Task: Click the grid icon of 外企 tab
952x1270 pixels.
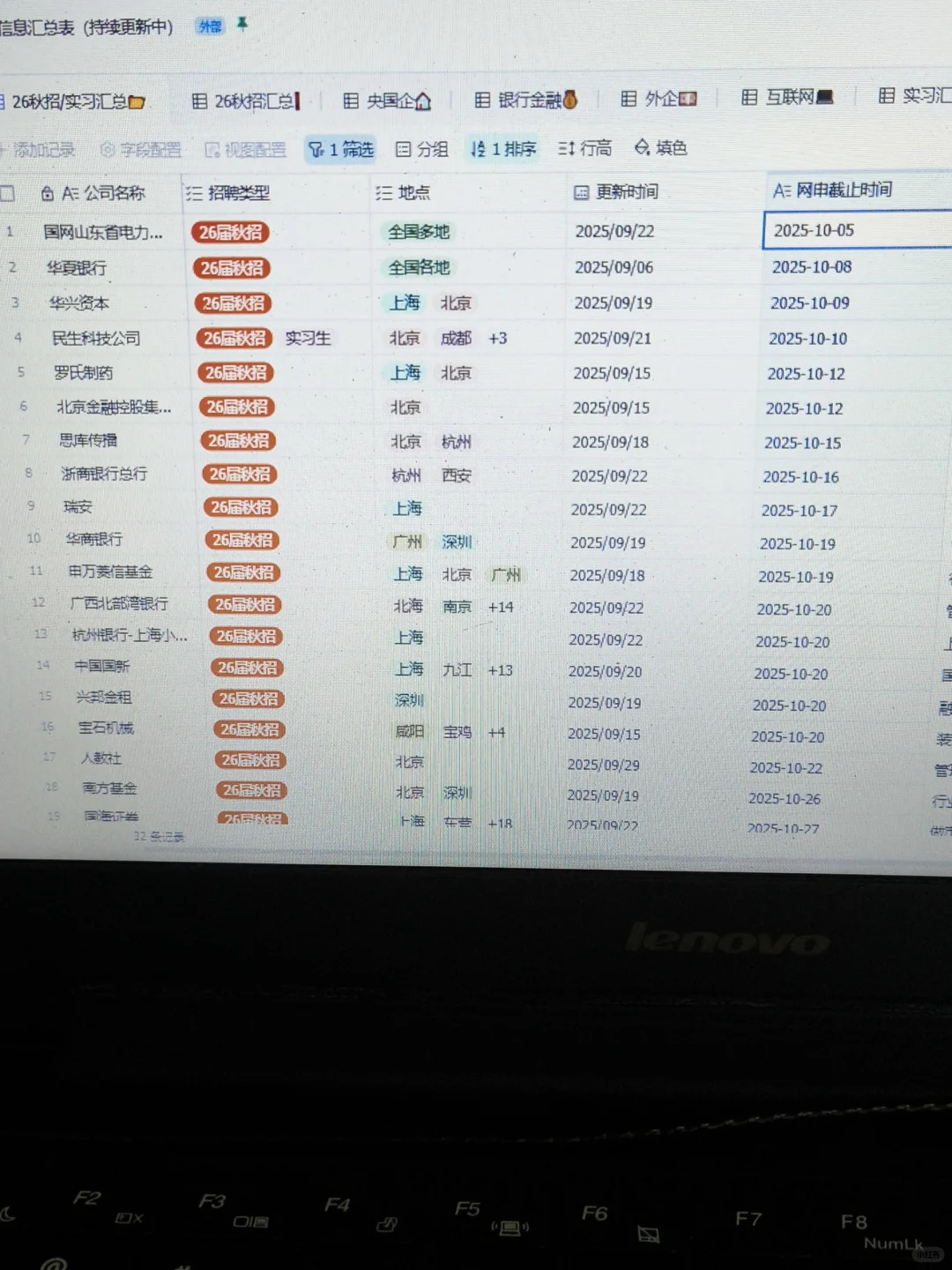Action: pos(628,98)
